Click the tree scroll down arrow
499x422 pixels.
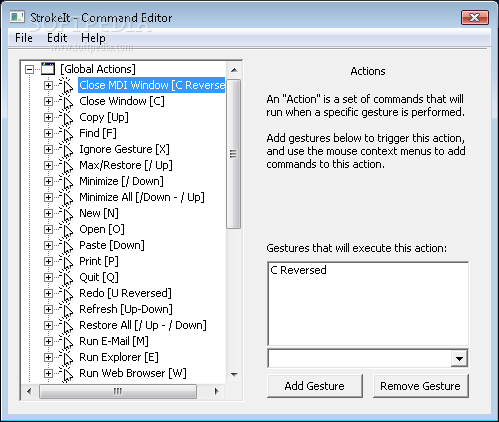[x=234, y=375]
